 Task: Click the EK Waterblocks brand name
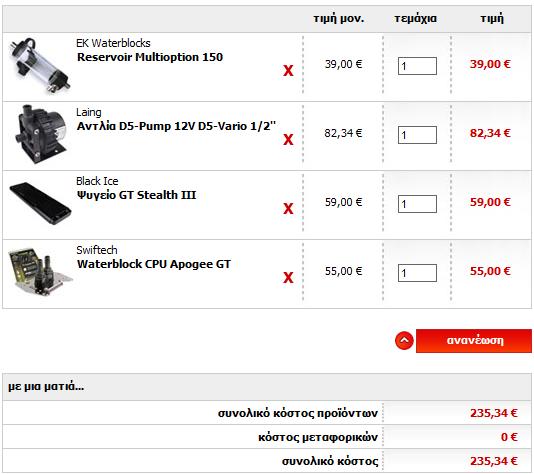113,43
